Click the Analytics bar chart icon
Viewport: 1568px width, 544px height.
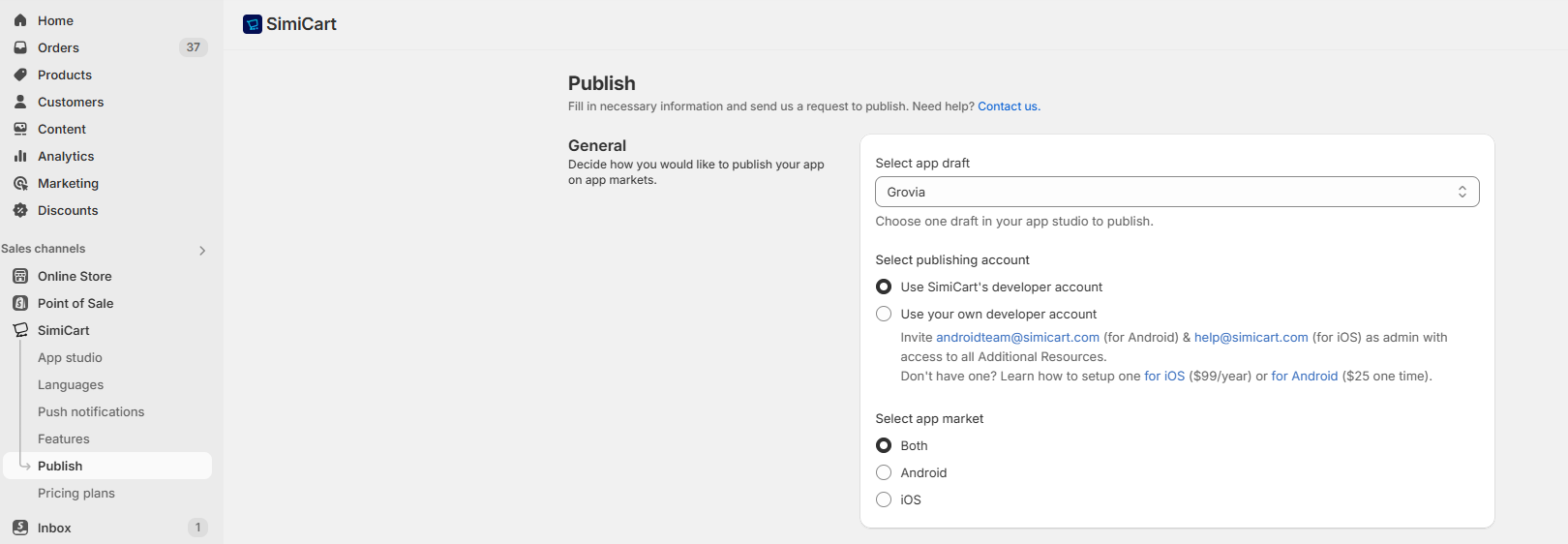pos(20,156)
